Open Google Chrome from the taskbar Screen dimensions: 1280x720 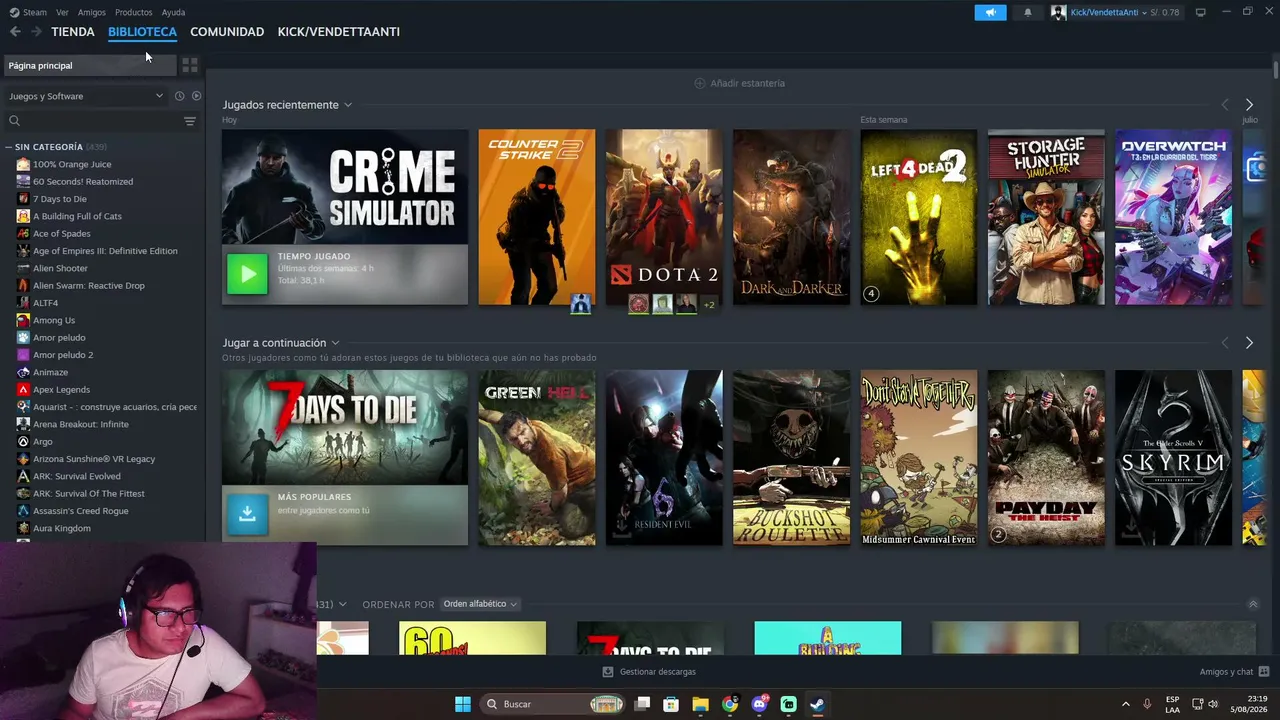[730, 704]
